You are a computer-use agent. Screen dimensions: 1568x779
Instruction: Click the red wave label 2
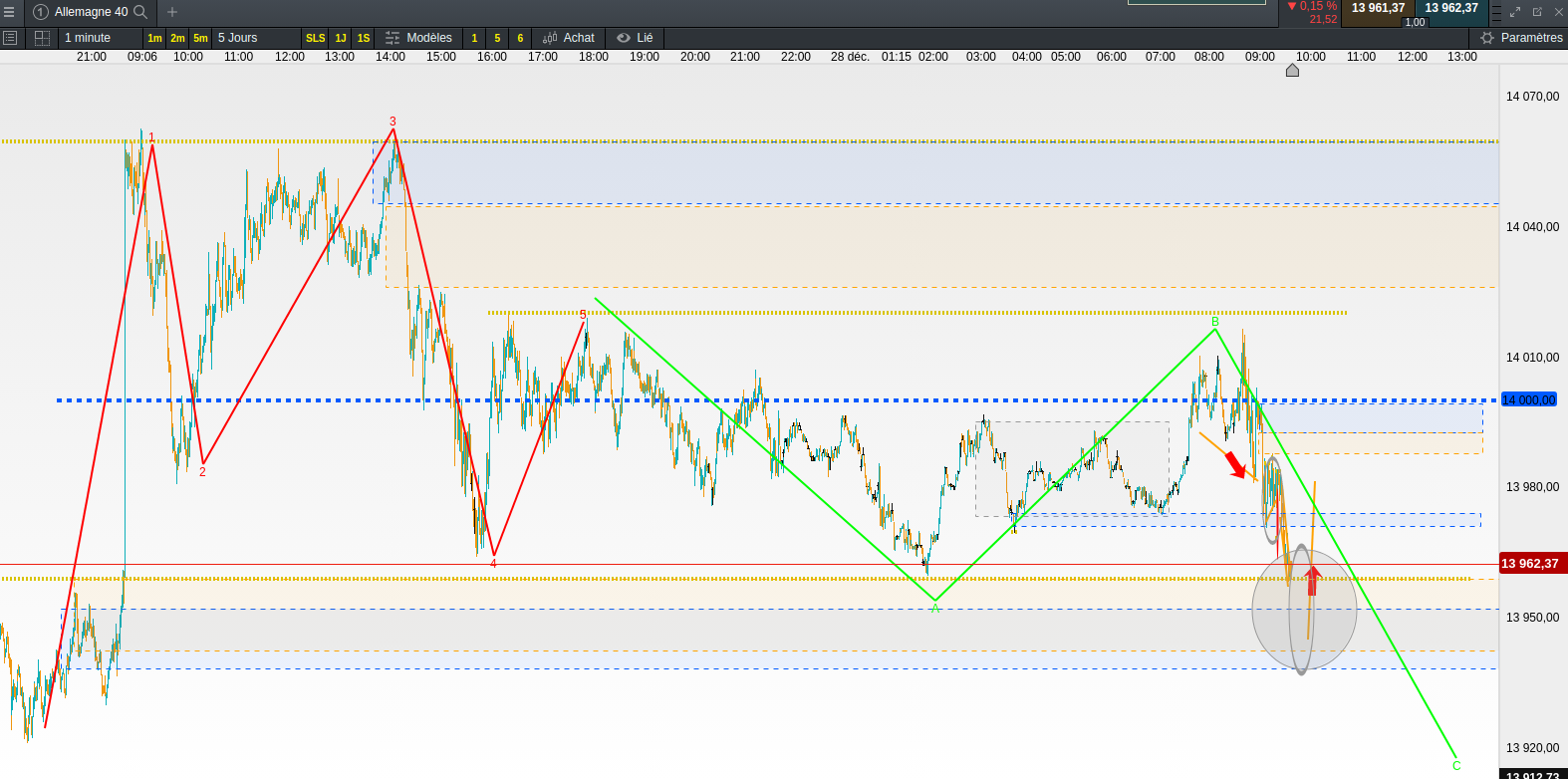(202, 472)
